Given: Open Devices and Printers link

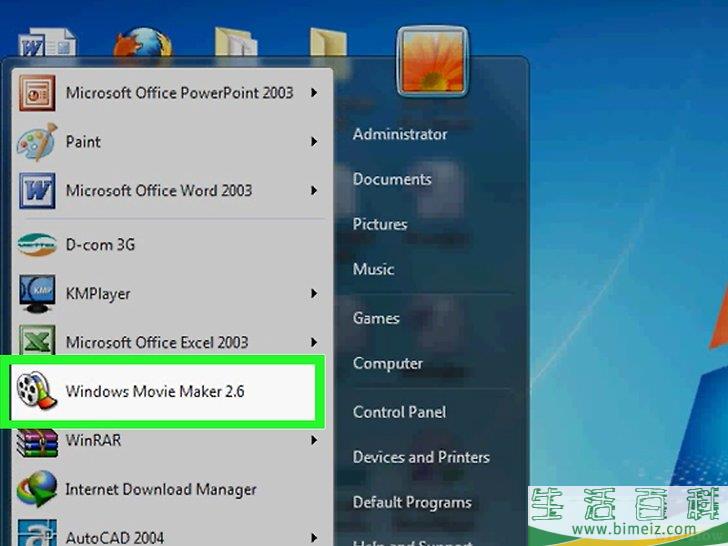Looking at the screenshot, I should tap(421, 457).
